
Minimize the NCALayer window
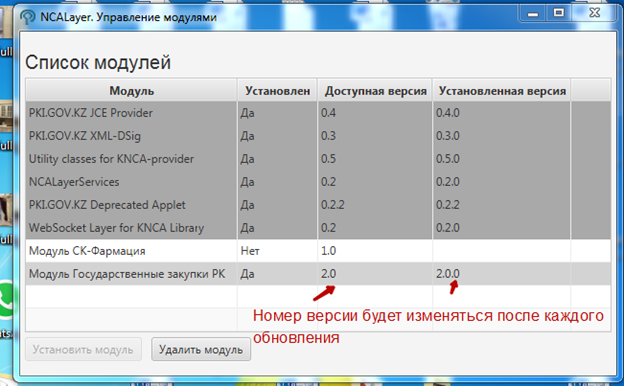pos(533,14)
